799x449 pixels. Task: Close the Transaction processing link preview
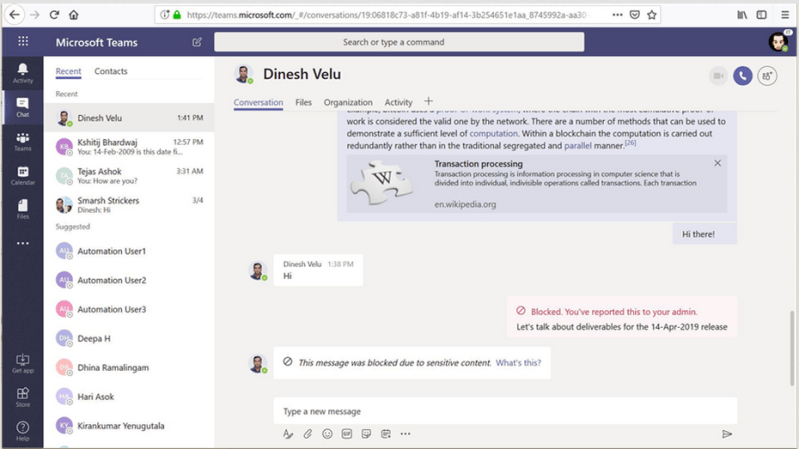717,163
